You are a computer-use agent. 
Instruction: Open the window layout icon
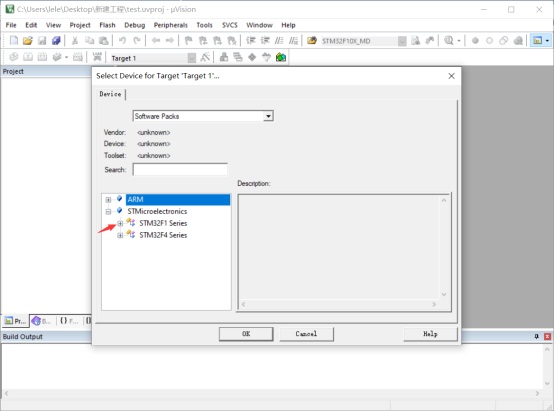coord(537,41)
